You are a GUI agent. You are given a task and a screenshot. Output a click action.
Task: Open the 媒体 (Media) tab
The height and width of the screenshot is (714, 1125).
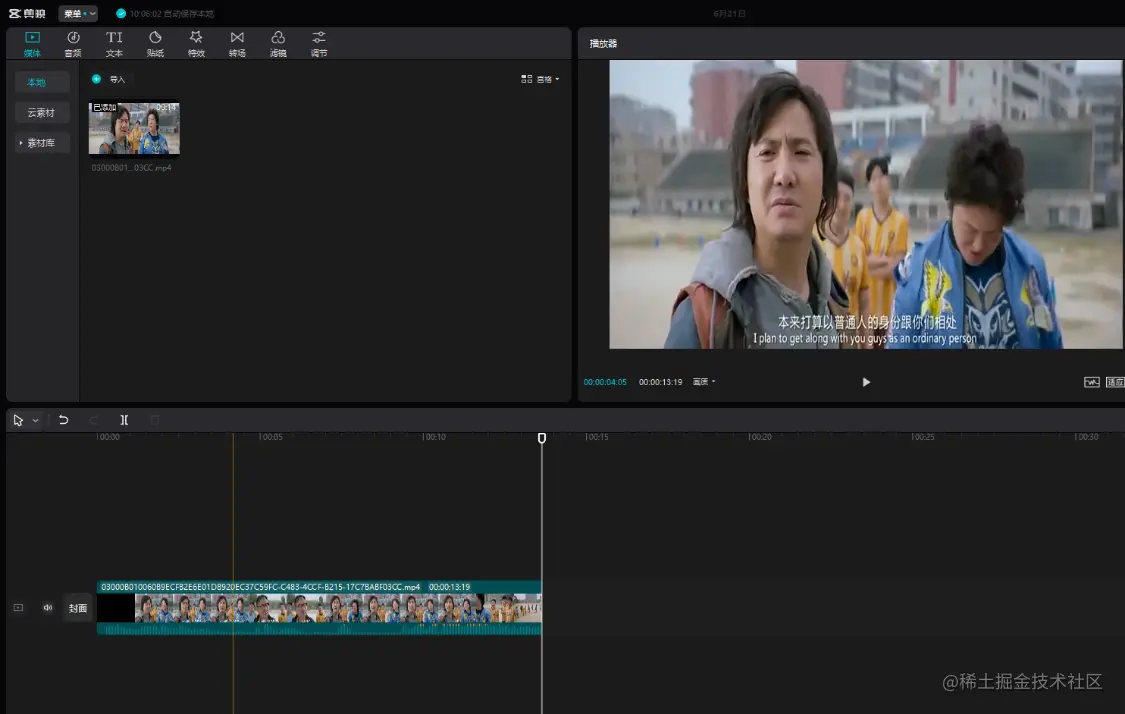[32, 44]
